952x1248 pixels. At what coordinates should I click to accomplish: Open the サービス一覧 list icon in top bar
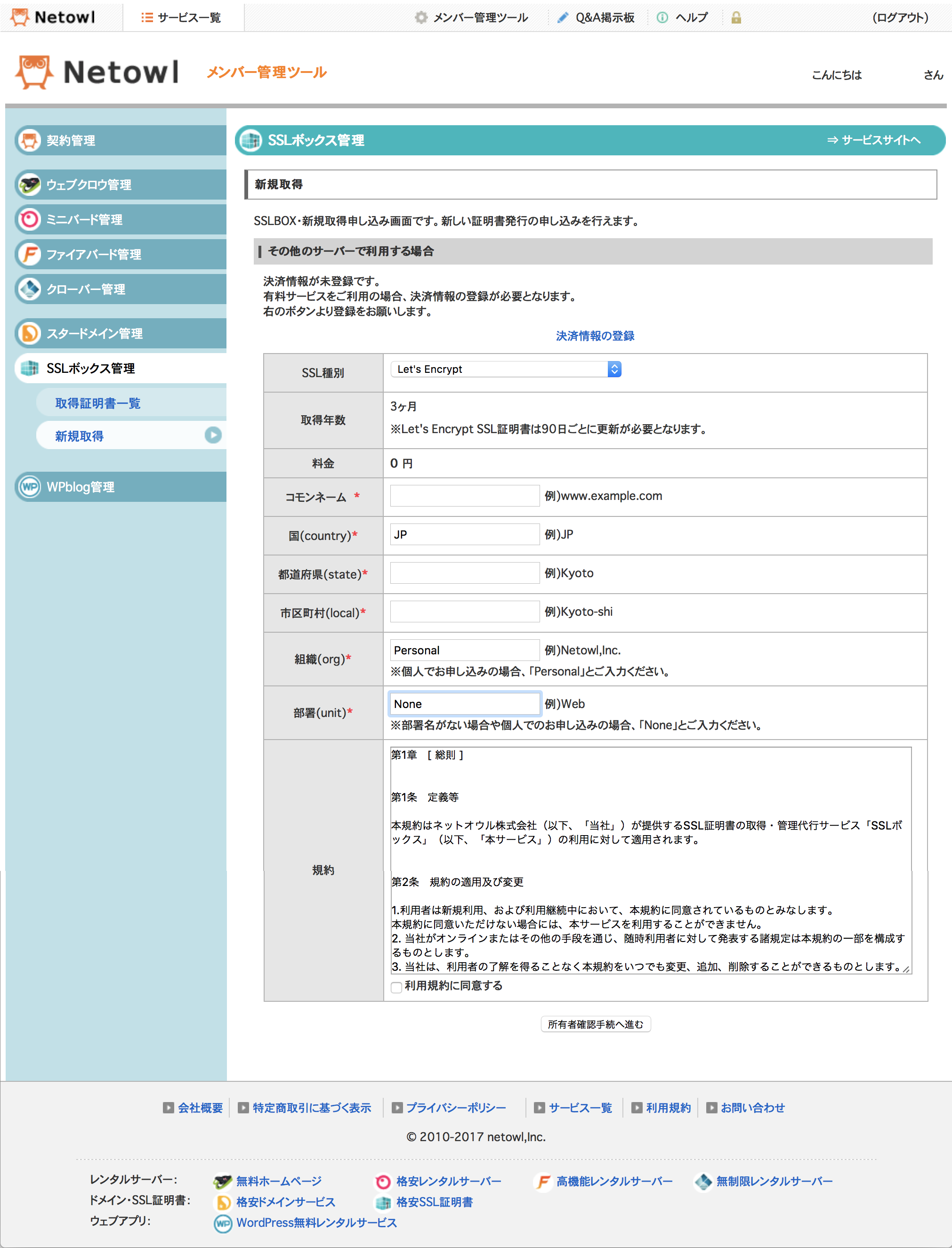[147, 17]
